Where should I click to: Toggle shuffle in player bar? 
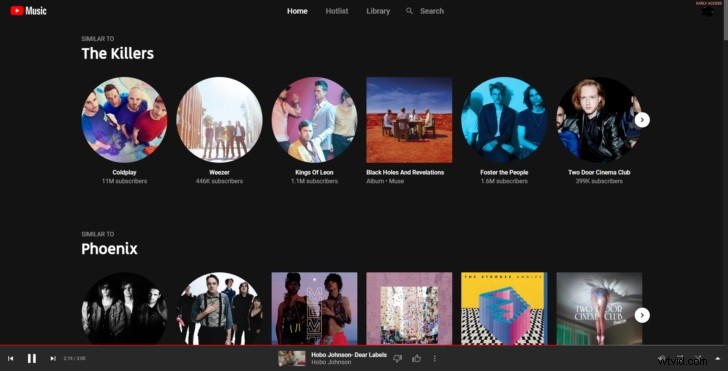click(x=698, y=358)
